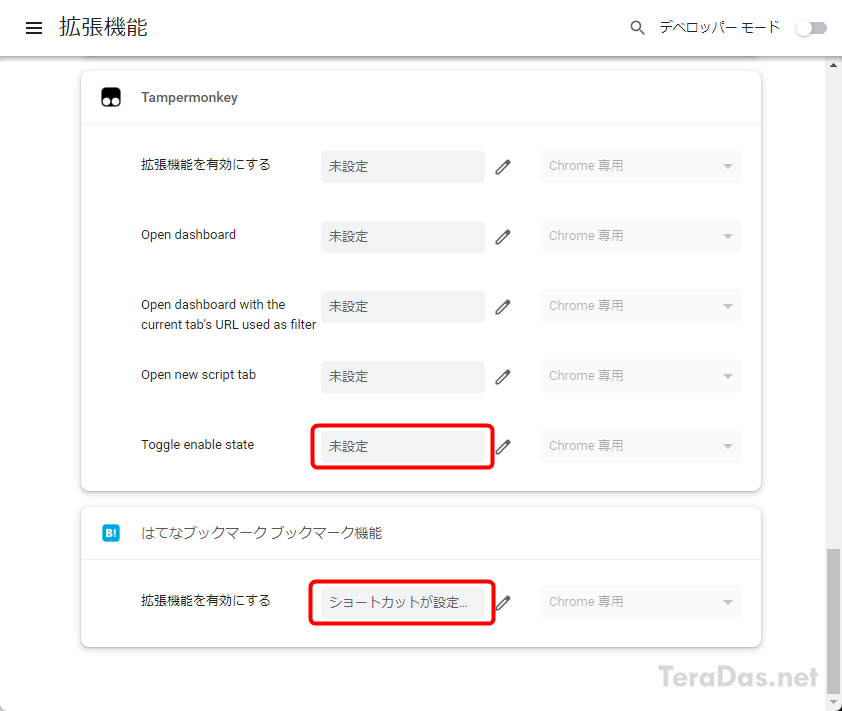This screenshot has width=842, height=711.
Task: Click the Toggle enable state label
Action: 198,445
